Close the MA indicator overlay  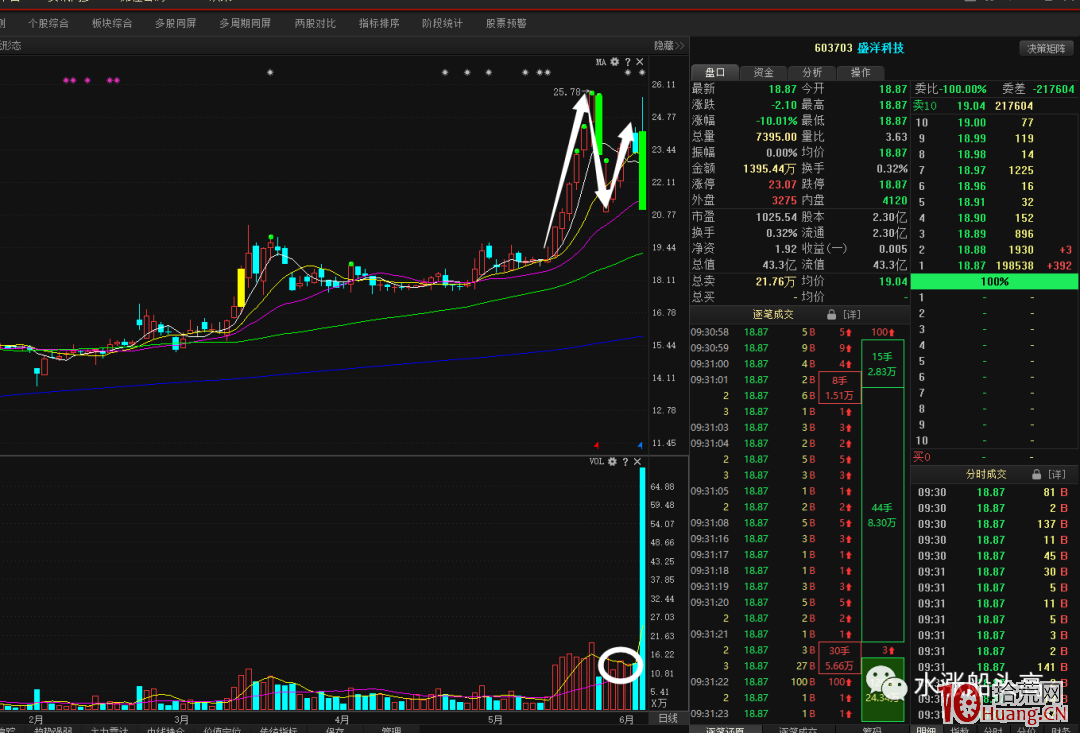click(x=640, y=62)
